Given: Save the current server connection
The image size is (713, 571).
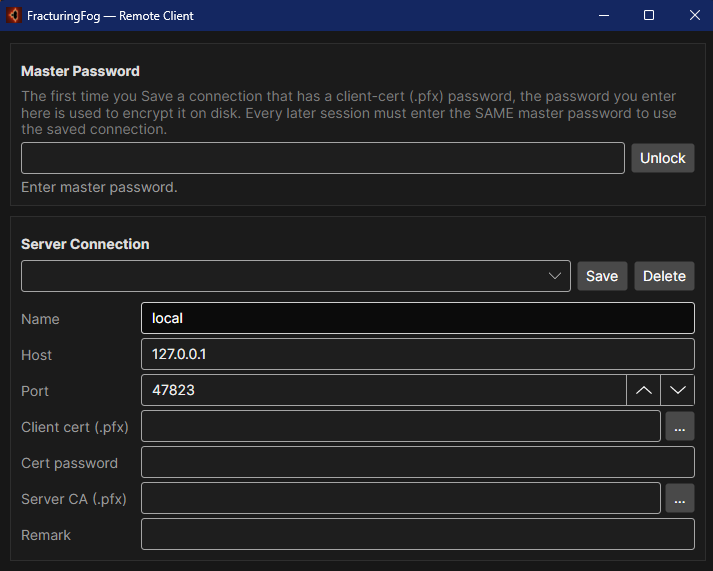Looking at the screenshot, I should [602, 276].
